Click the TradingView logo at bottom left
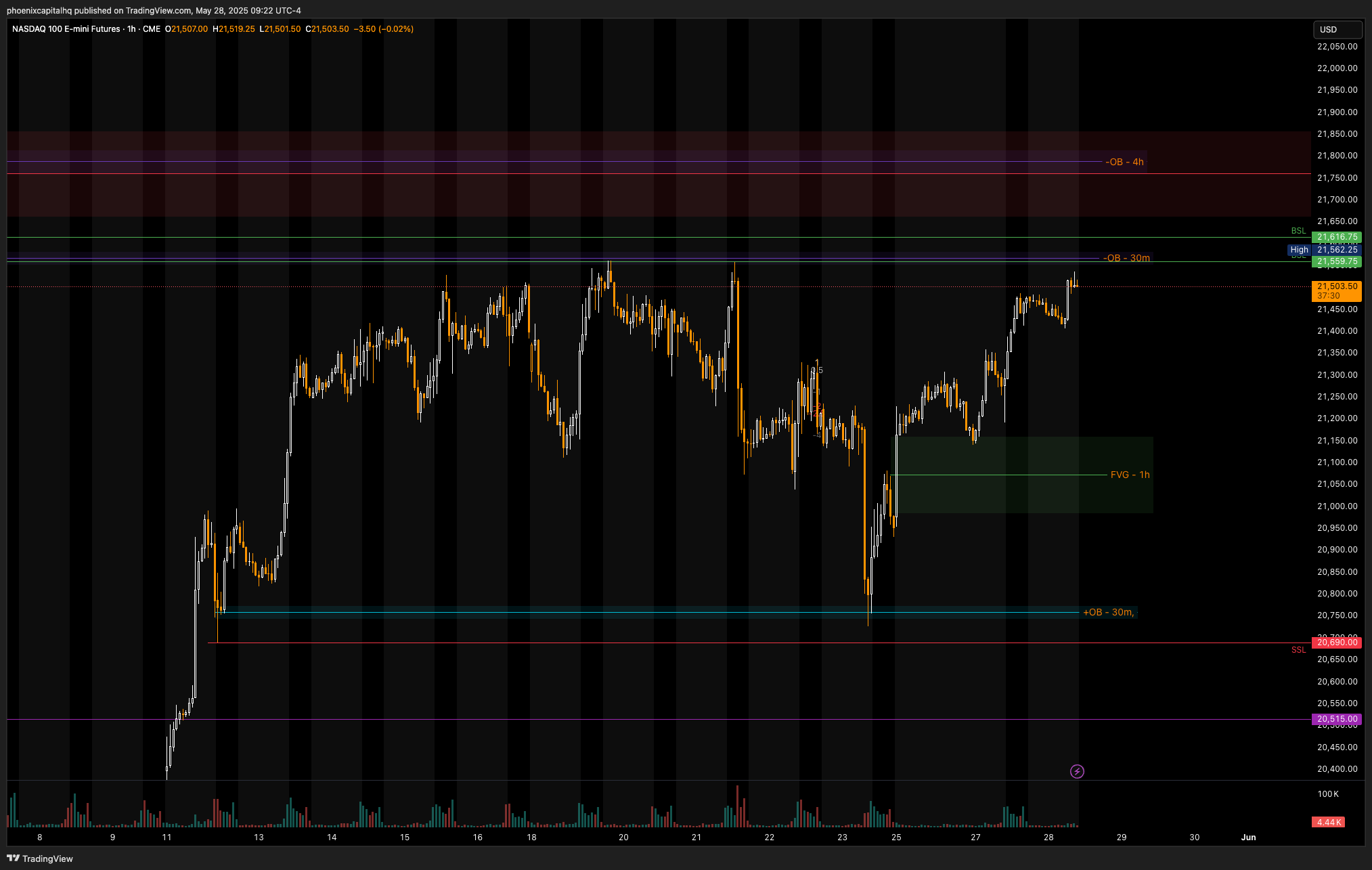1372x870 pixels. click(x=39, y=858)
